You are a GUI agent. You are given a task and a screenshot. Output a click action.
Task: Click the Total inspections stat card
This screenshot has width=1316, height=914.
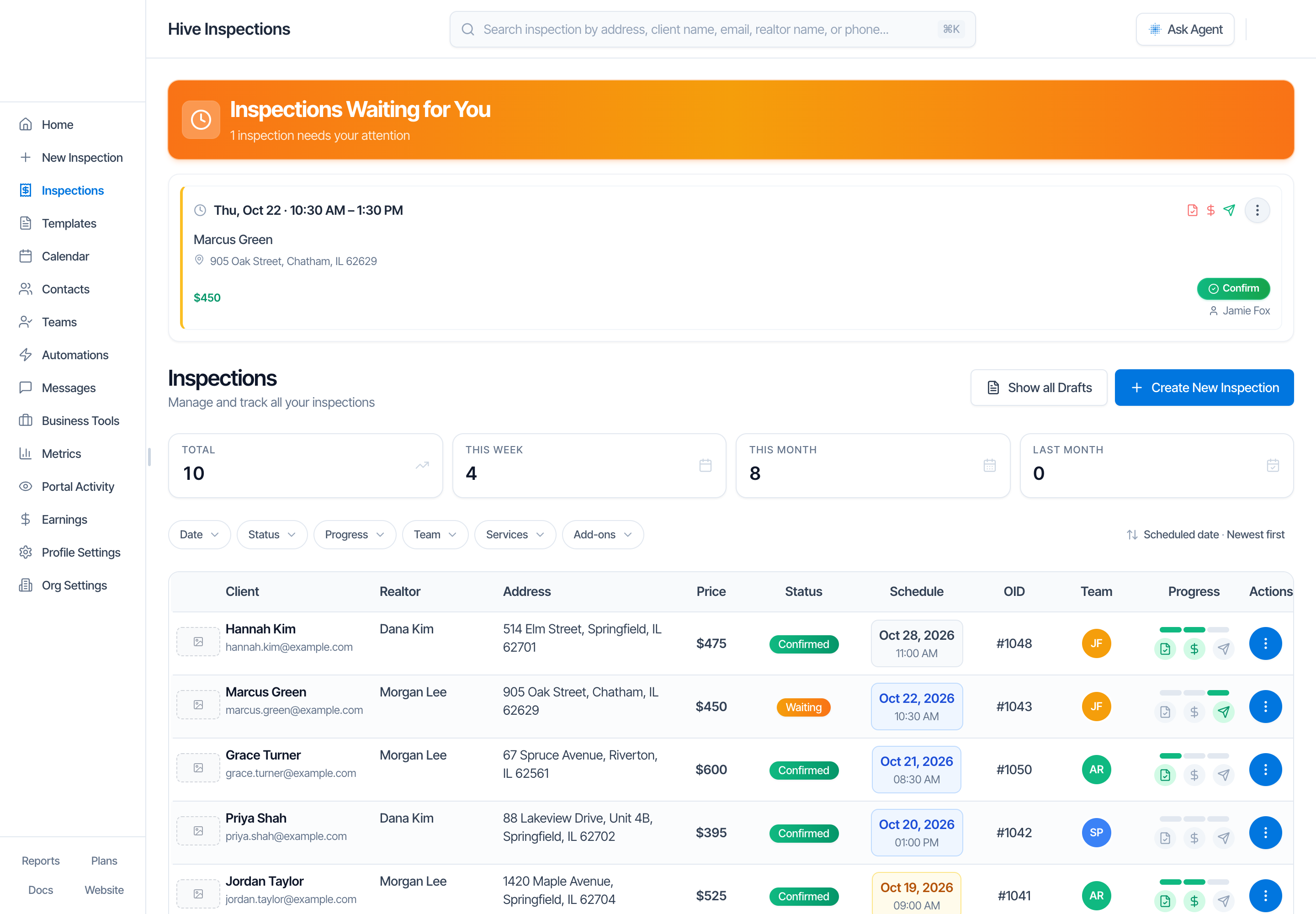(x=305, y=466)
